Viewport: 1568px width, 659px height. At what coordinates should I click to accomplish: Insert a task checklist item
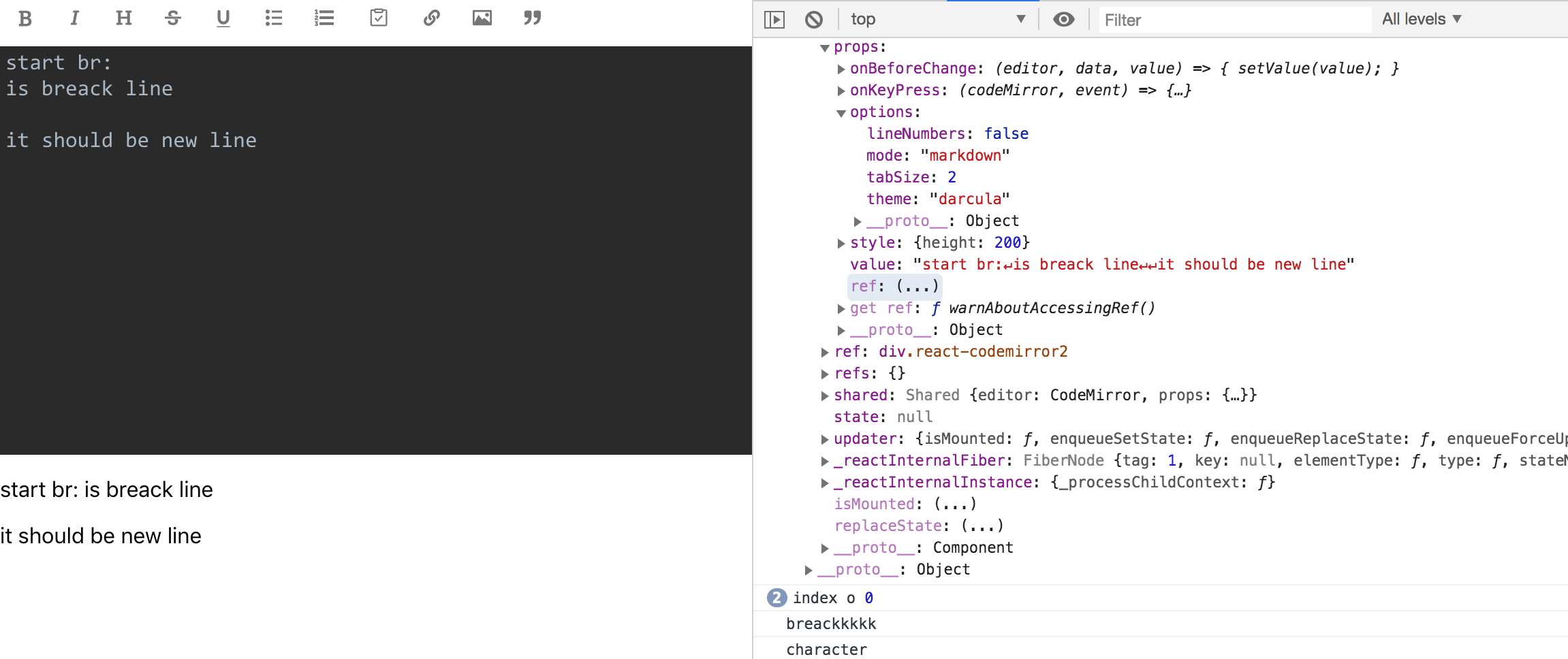379,18
